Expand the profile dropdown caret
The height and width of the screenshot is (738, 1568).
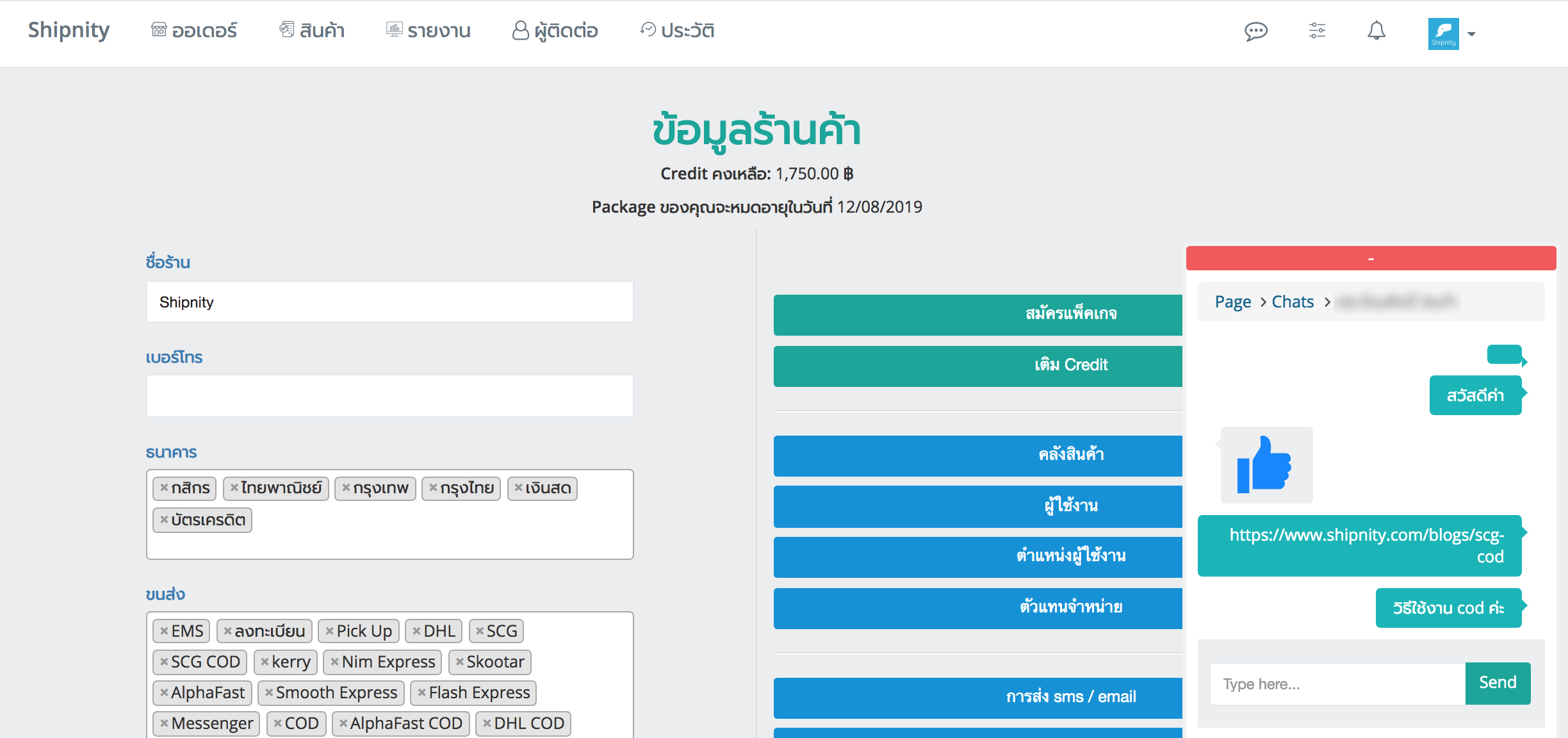(1471, 34)
